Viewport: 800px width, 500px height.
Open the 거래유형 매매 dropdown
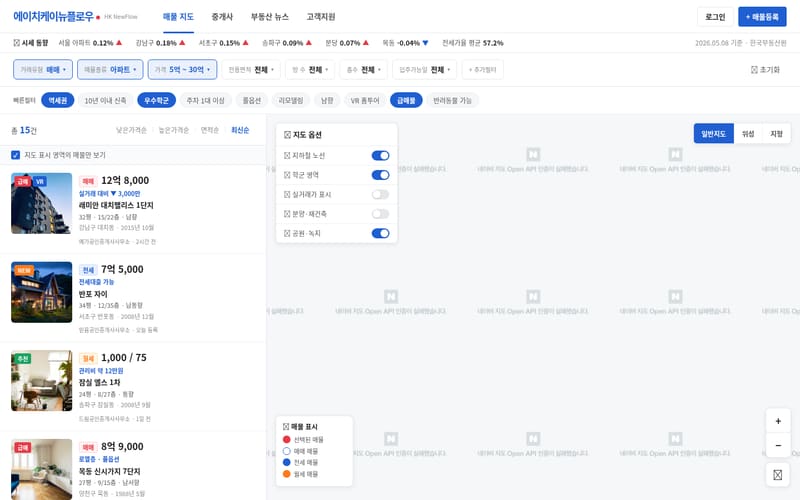pyautogui.click(x=43, y=69)
